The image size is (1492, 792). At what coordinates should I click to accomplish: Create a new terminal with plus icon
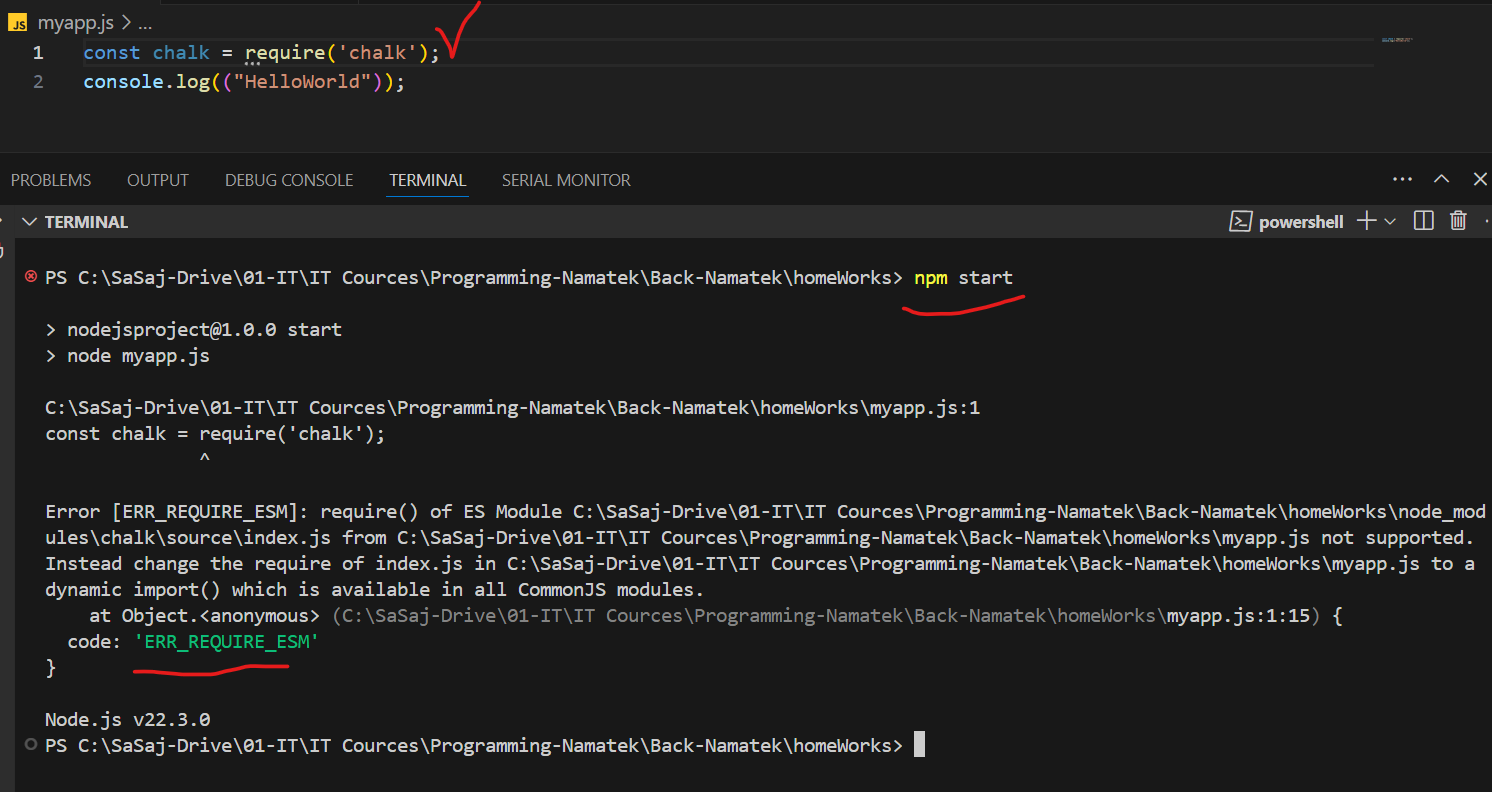point(1366,222)
